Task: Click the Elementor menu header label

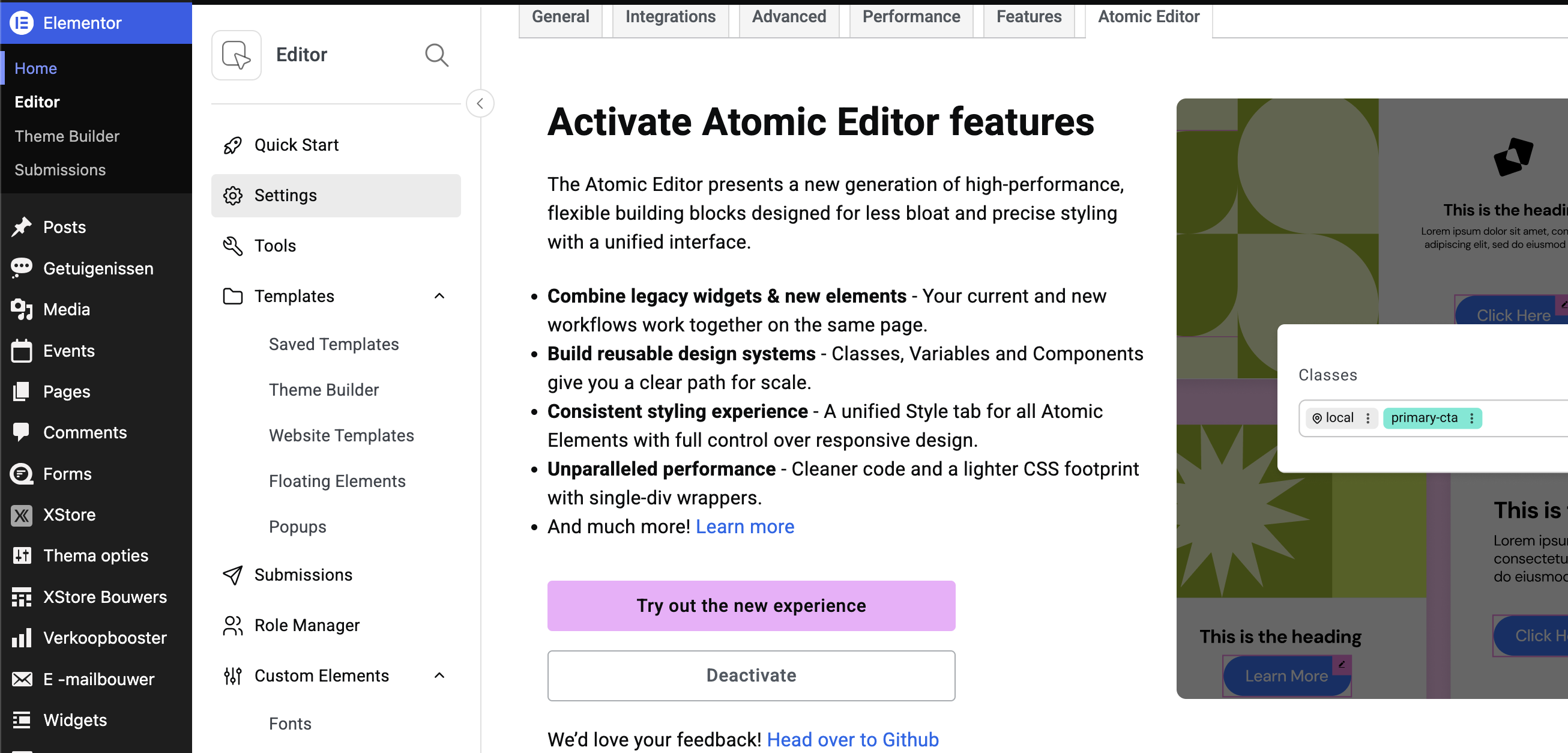Action: tap(82, 23)
